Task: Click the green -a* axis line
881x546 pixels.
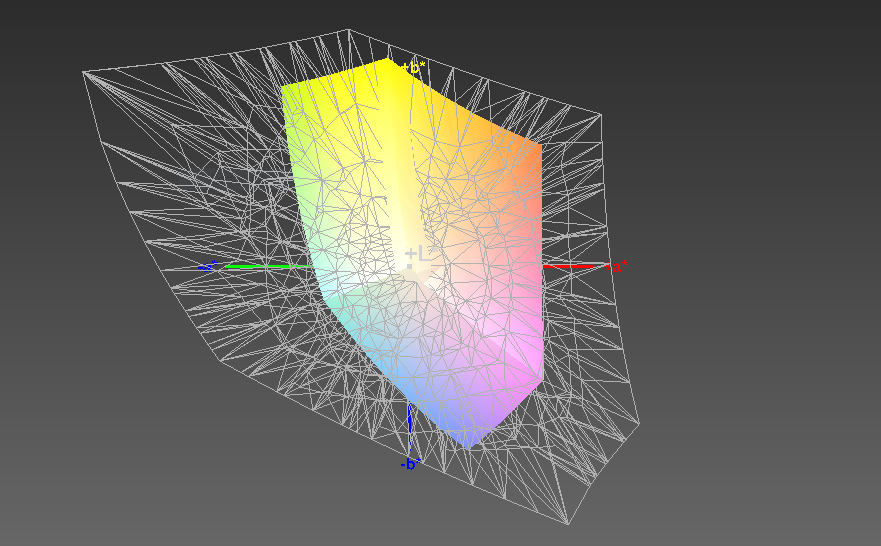Action: 269,266
